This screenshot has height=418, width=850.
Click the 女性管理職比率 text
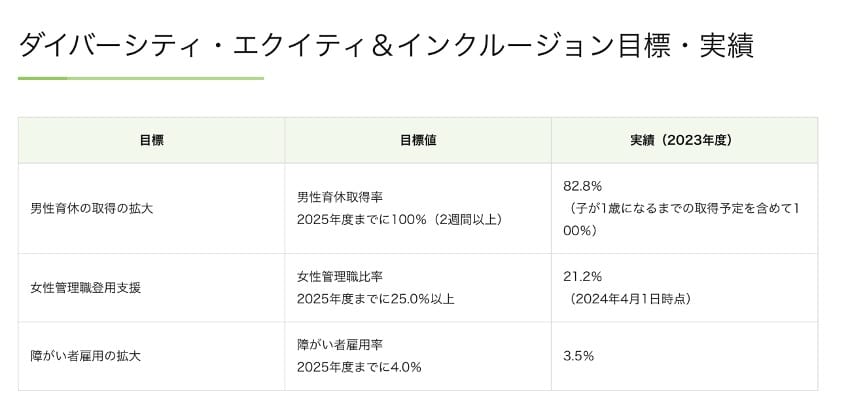click(339, 276)
